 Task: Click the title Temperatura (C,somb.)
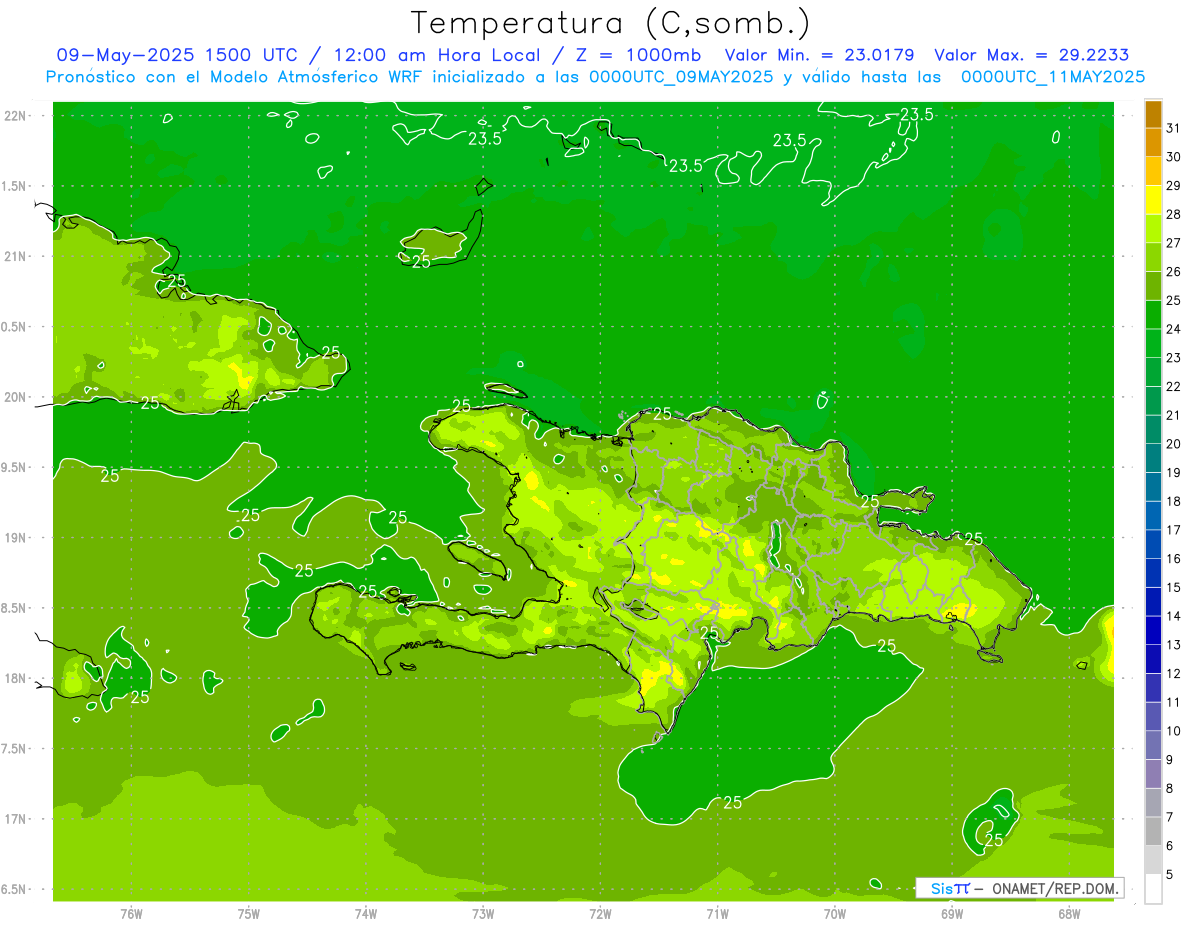(x=610, y=23)
